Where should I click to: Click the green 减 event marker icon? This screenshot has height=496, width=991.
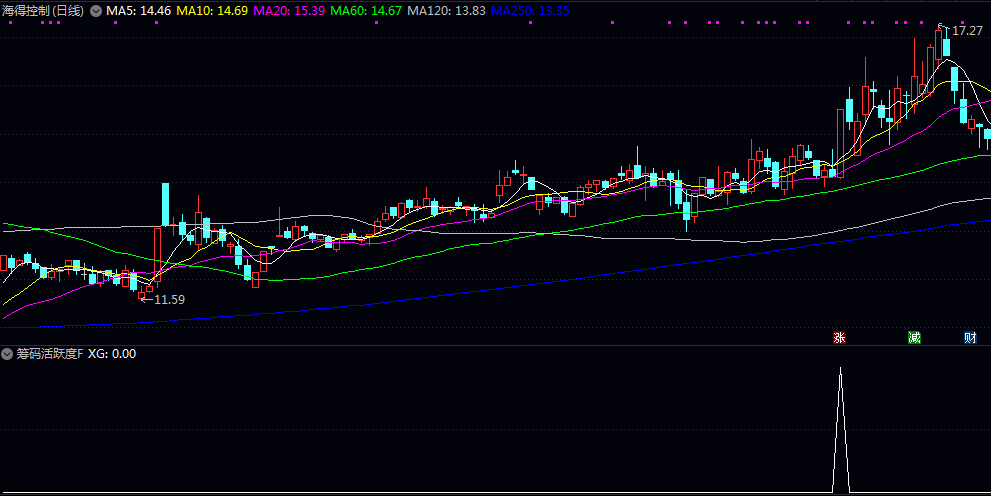tap(913, 338)
